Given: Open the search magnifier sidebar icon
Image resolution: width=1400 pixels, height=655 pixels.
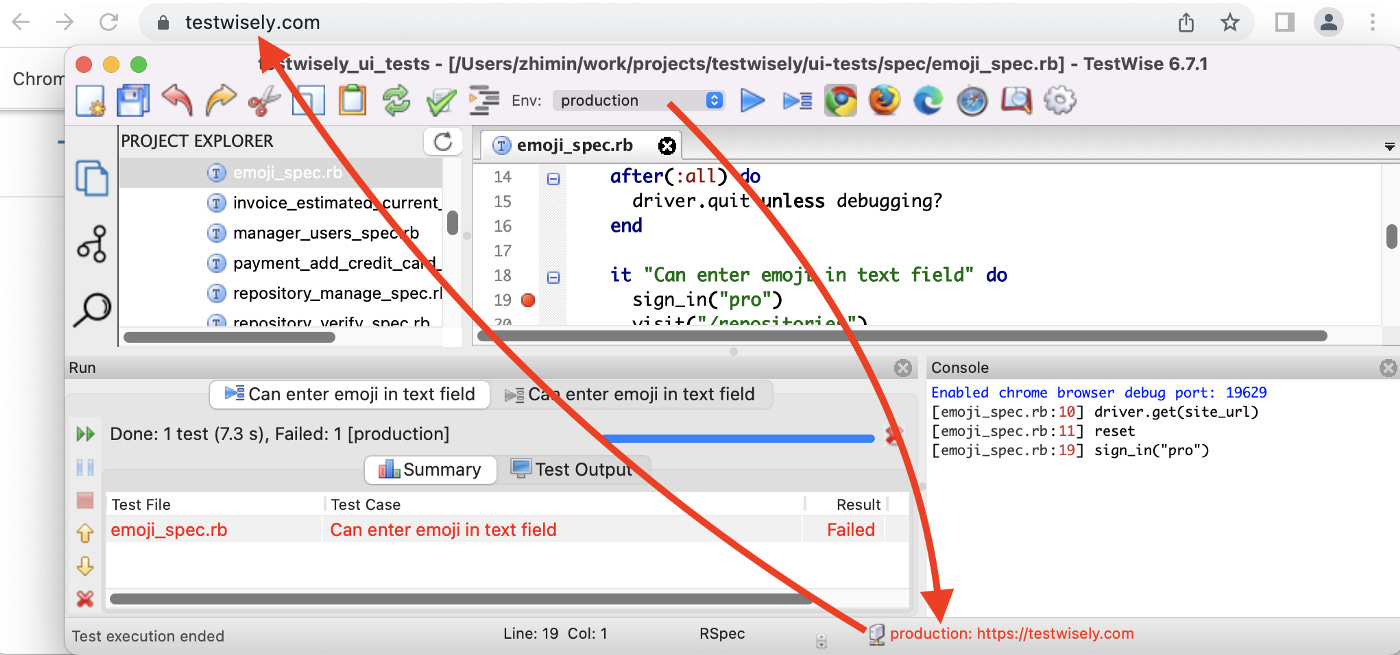Looking at the screenshot, I should [x=92, y=309].
